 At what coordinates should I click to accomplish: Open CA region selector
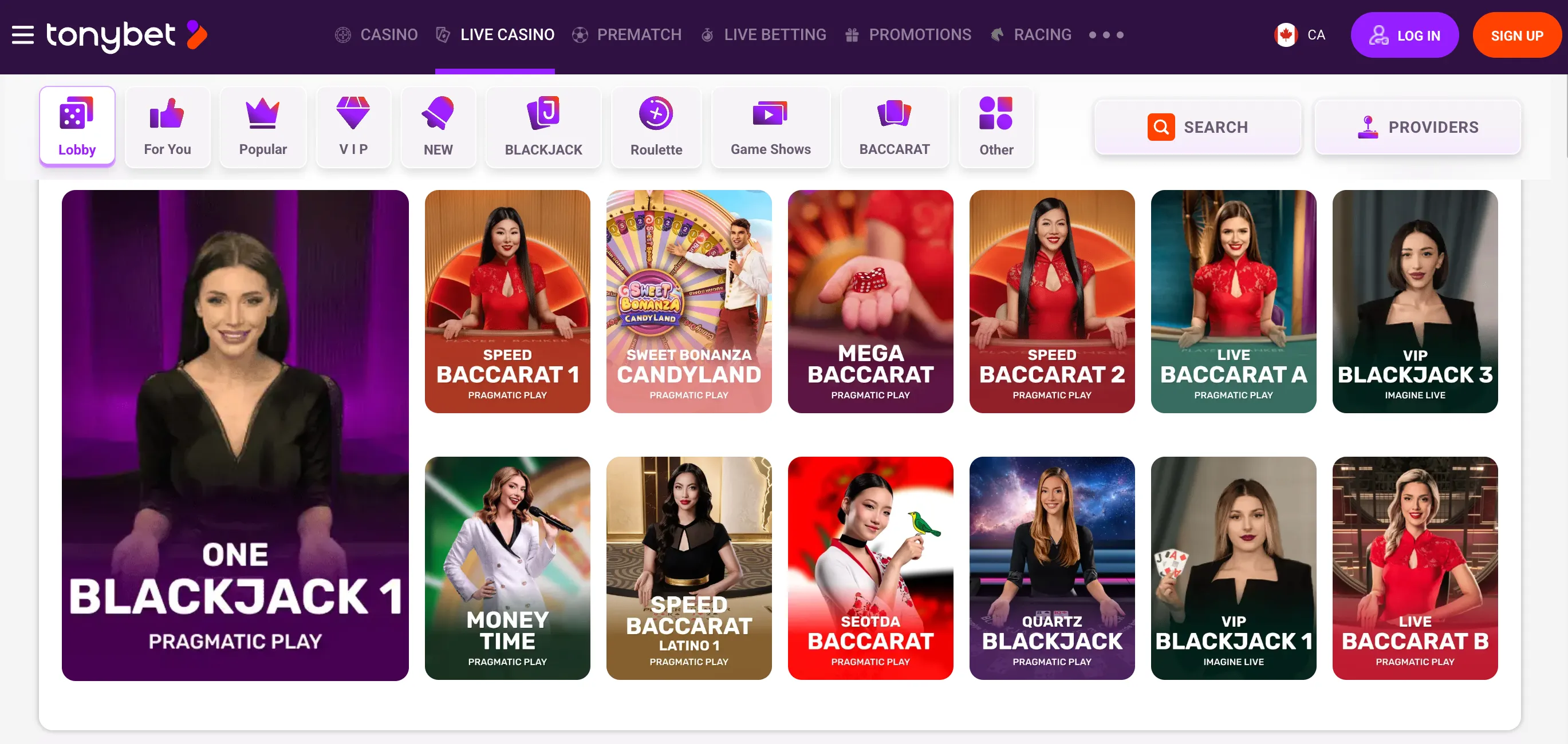pos(1300,35)
